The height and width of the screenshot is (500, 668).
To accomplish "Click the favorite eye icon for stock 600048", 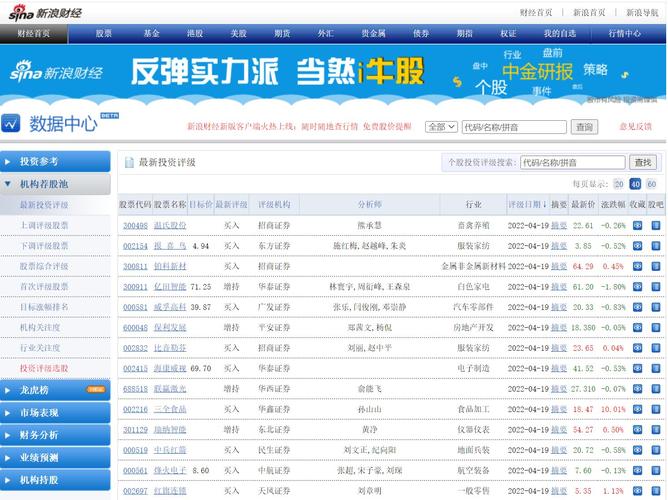I will pos(637,328).
